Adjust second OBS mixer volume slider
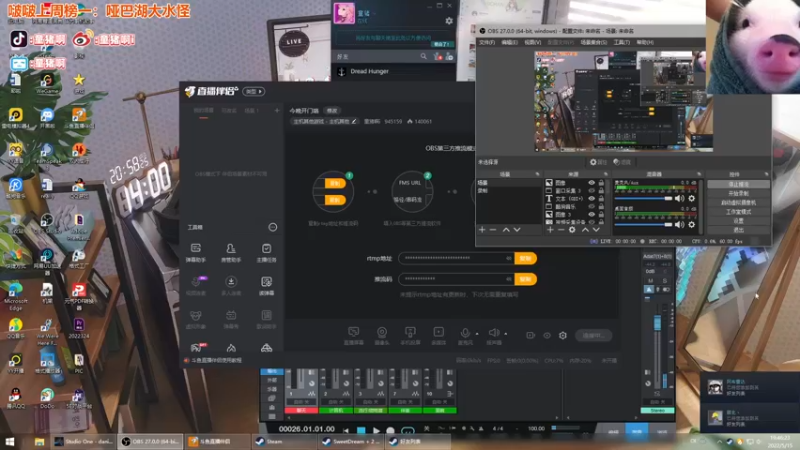 tap(643, 224)
